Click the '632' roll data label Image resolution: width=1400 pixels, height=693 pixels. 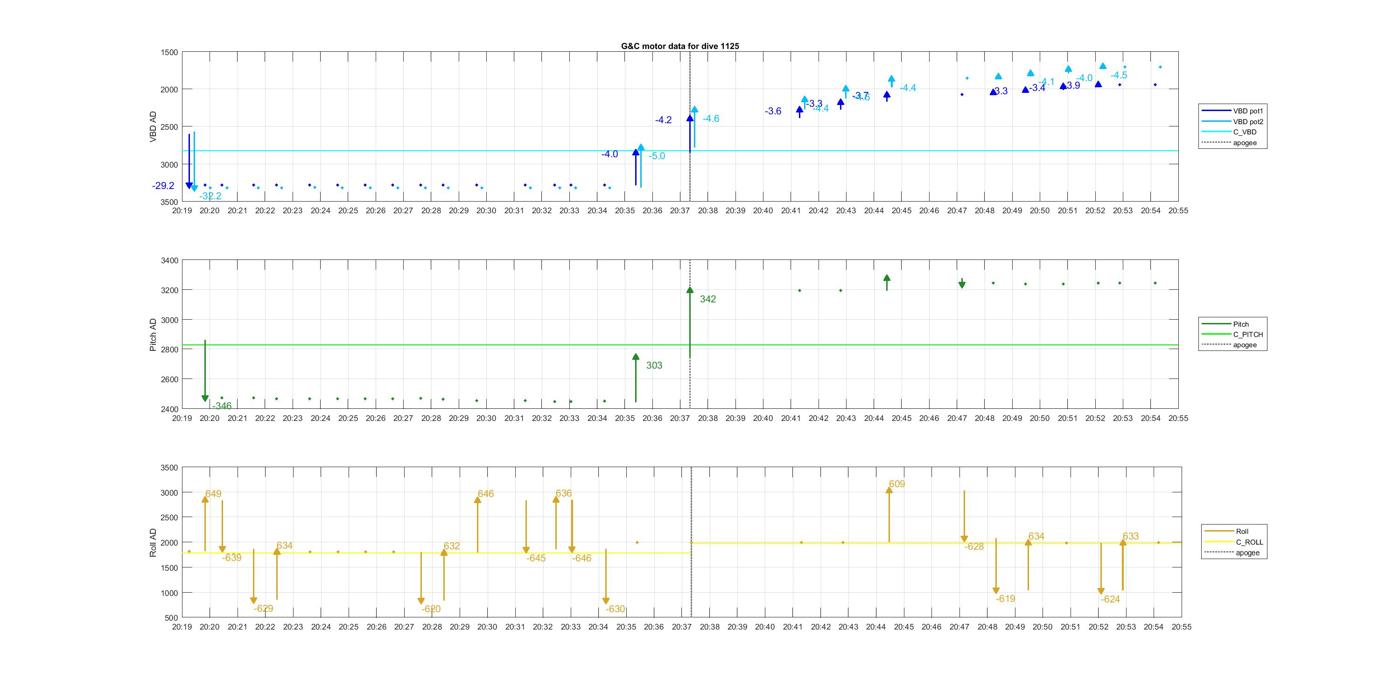[x=452, y=546]
